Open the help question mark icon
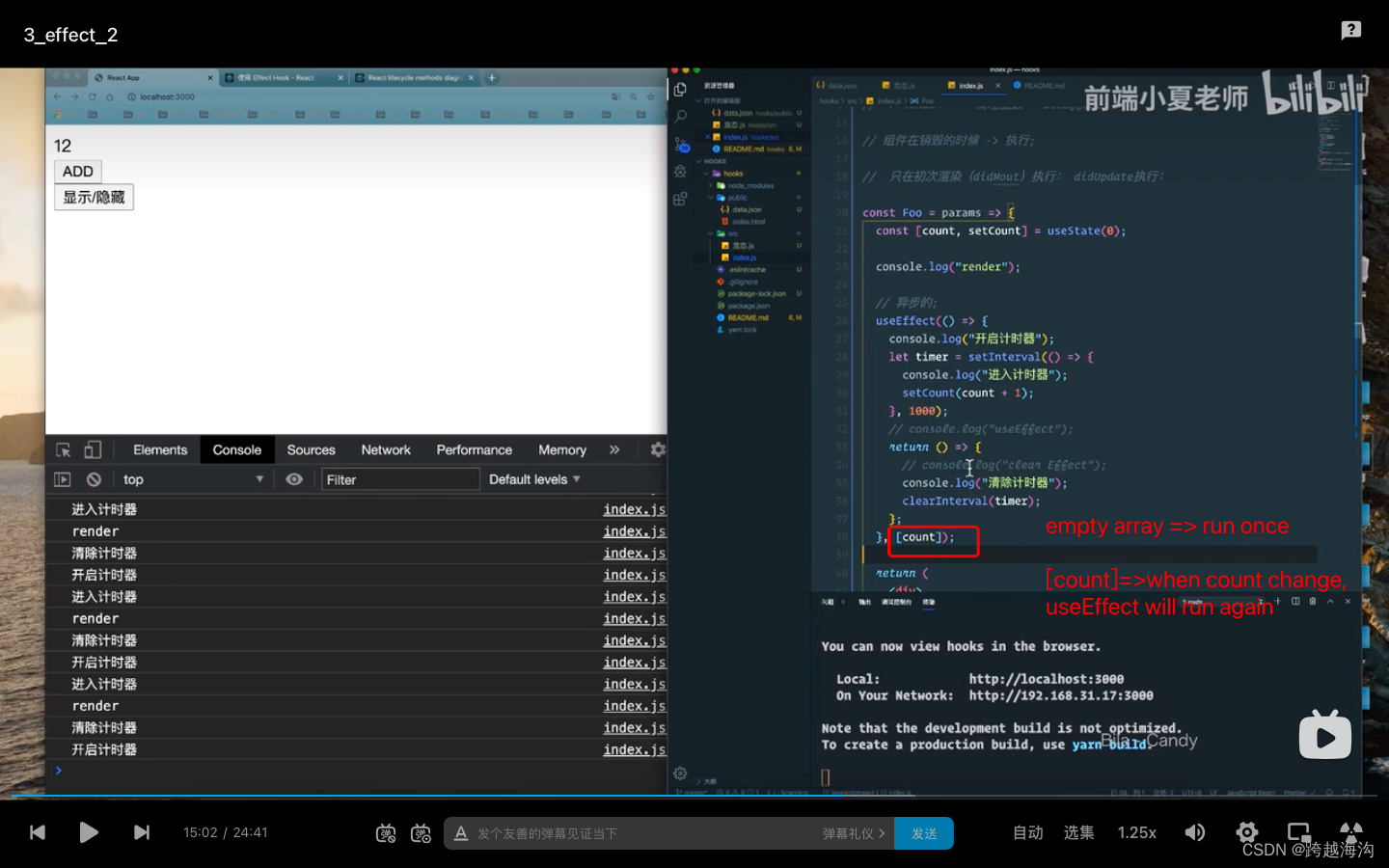1389x868 pixels. click(1351, 30)
